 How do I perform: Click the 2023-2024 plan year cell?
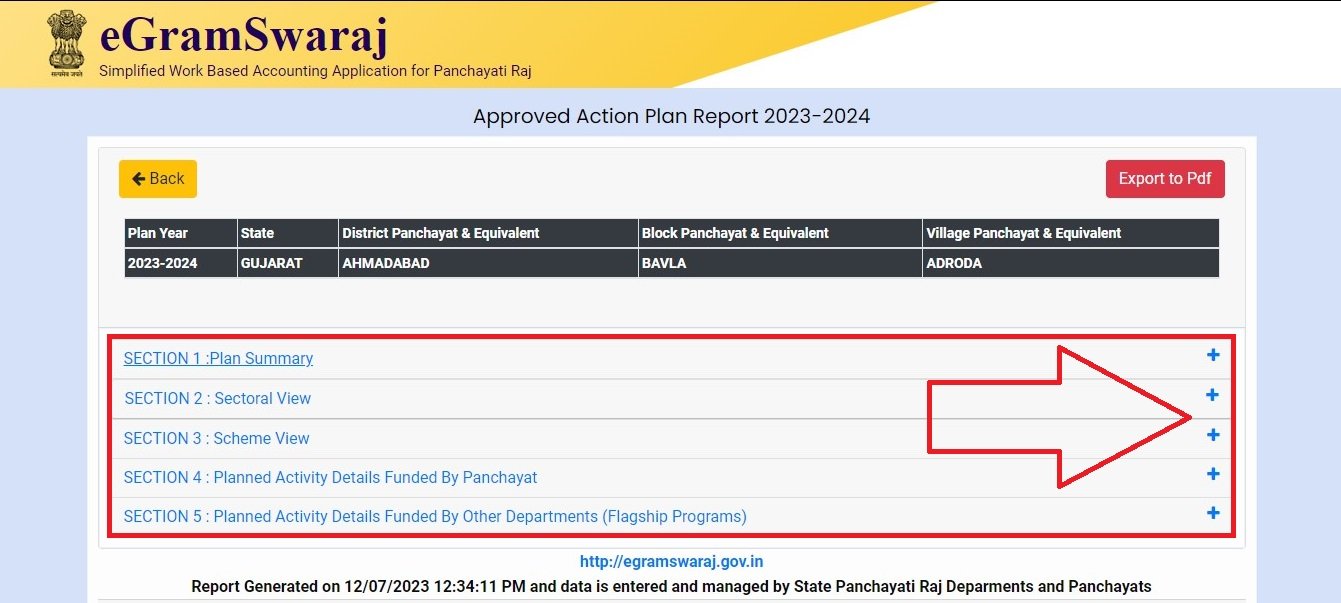[x=181, y=263]
